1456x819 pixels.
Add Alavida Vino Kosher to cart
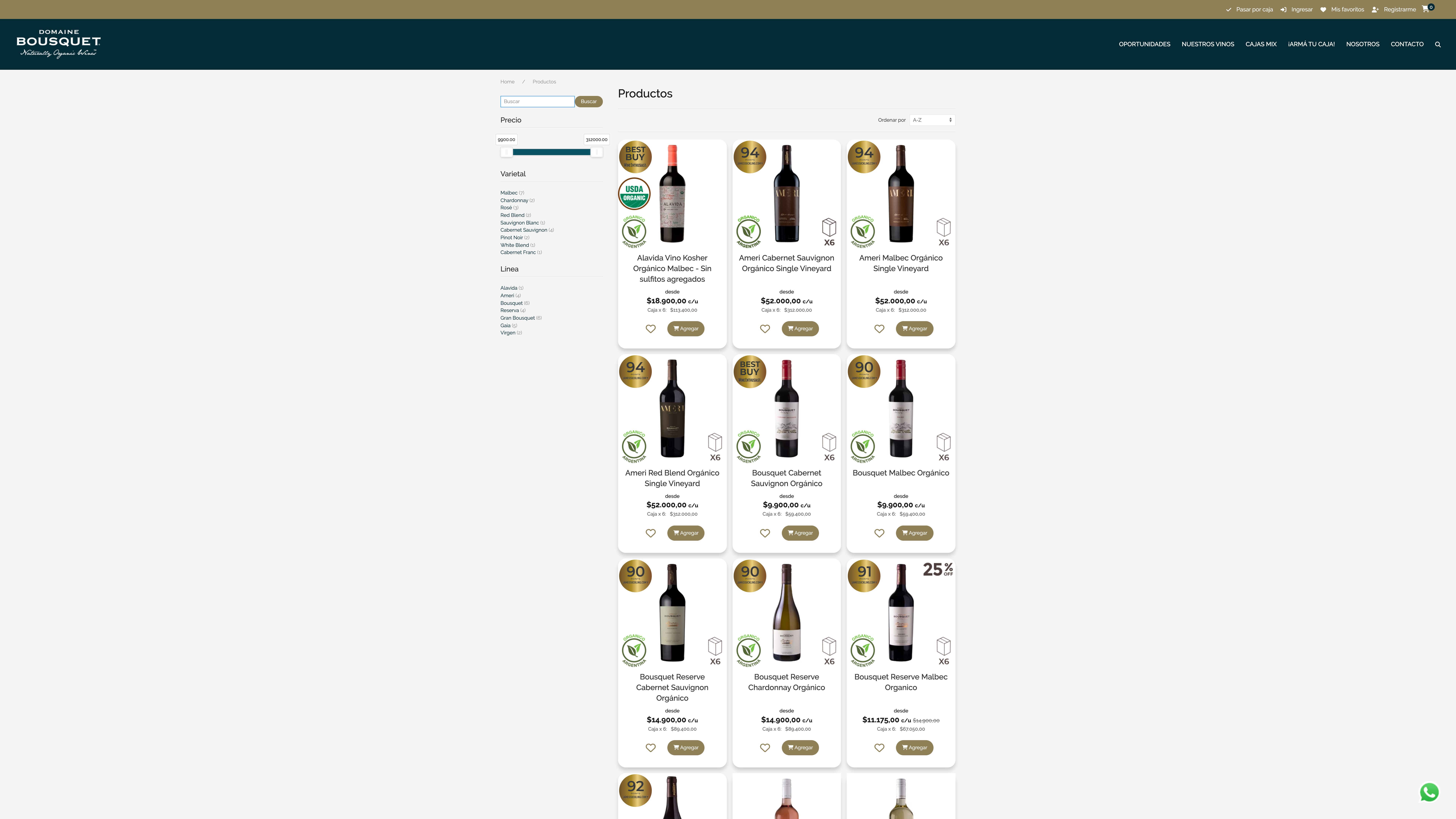686,329
